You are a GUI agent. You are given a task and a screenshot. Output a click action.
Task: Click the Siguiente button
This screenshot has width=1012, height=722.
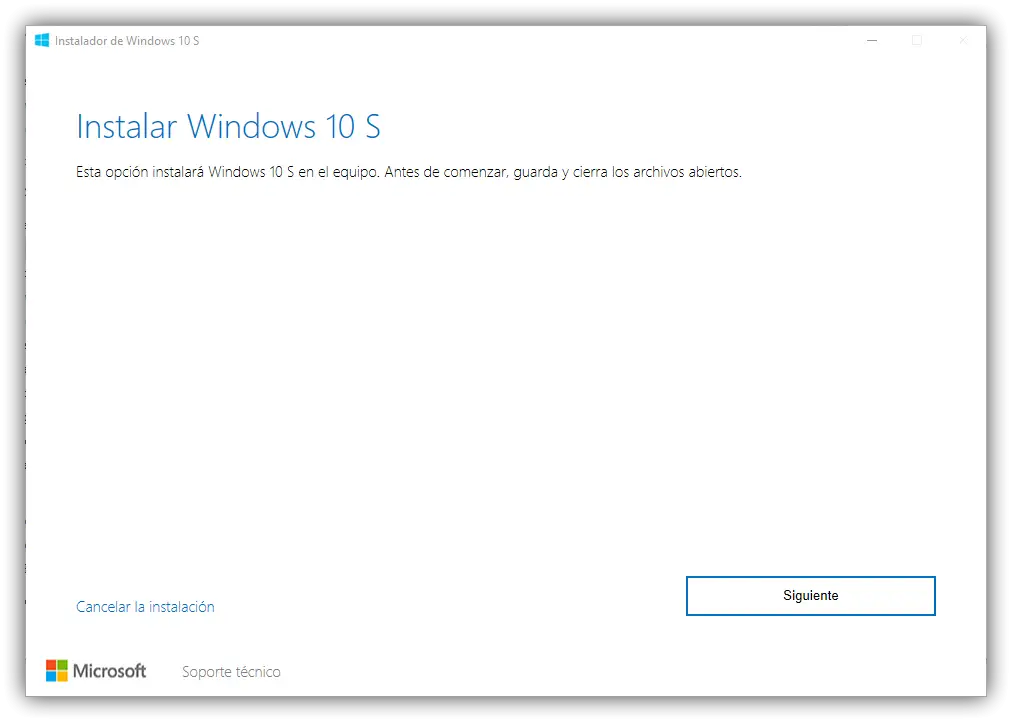[810, 596]
